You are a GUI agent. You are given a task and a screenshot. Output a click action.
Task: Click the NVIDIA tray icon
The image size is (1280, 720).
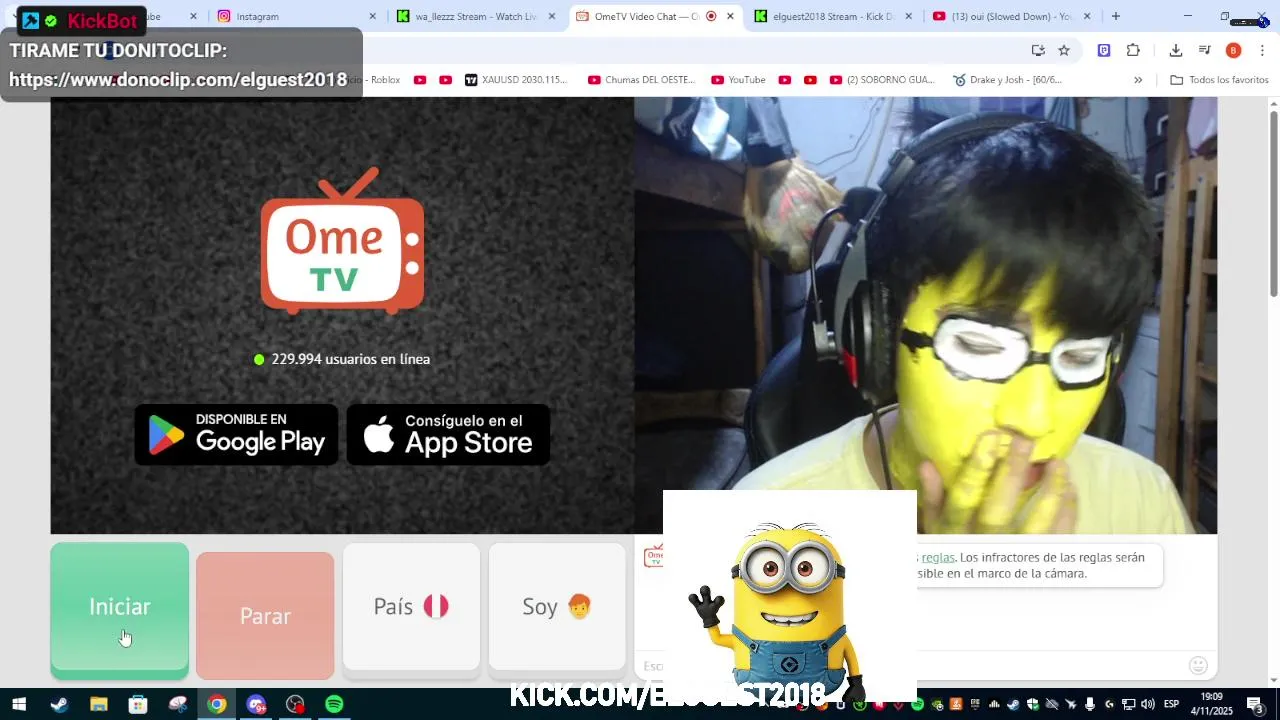pos(937,705)
